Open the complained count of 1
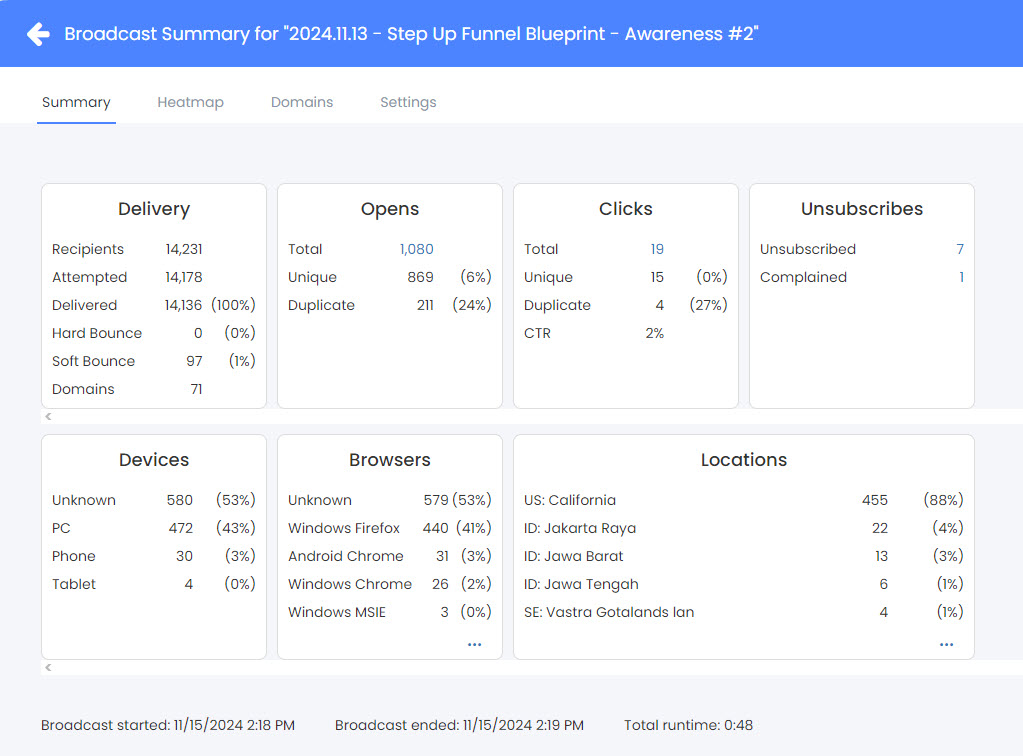The width and height of the screenshot is (1023, 756). [x=961, y=277]
